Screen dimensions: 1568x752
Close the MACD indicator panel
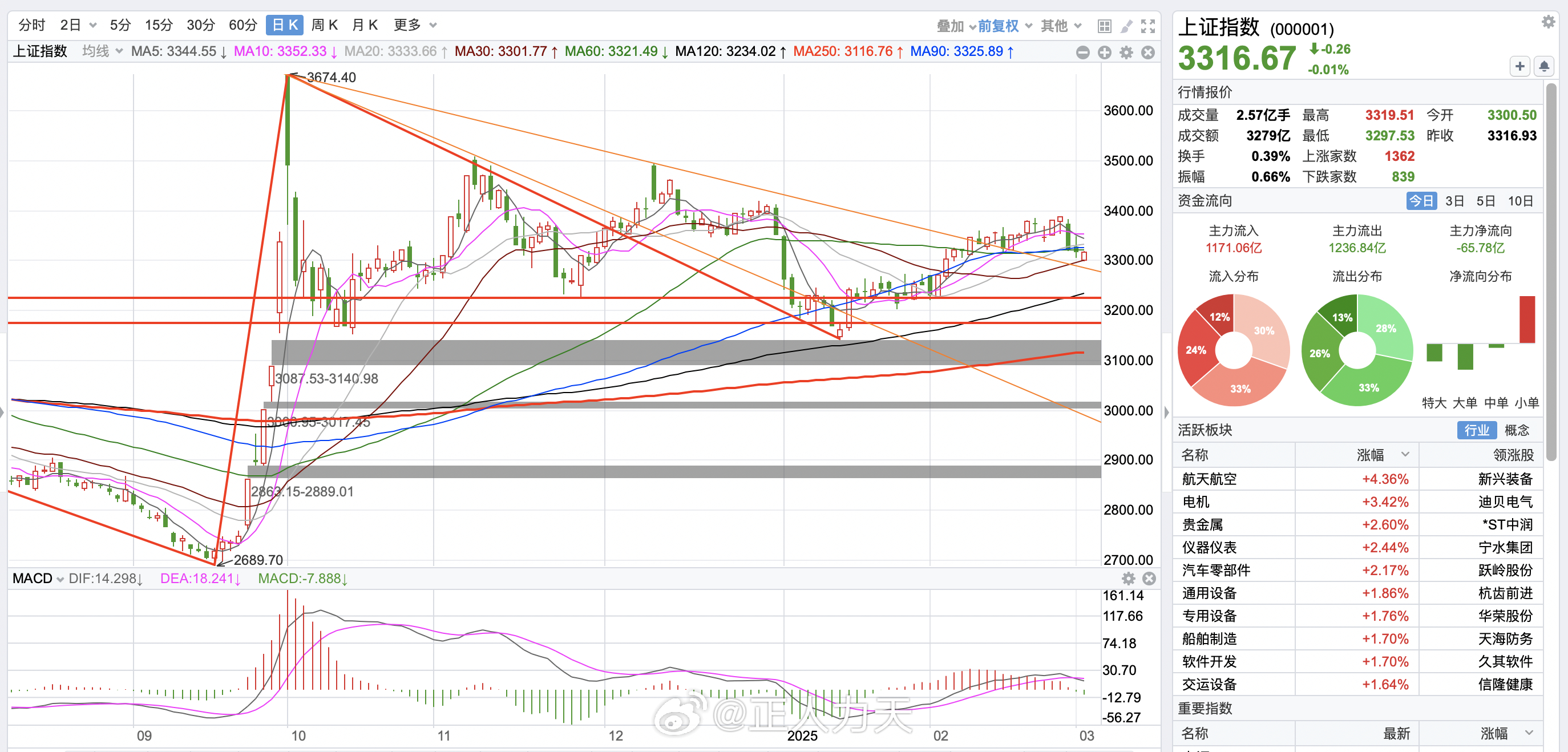1149,578
